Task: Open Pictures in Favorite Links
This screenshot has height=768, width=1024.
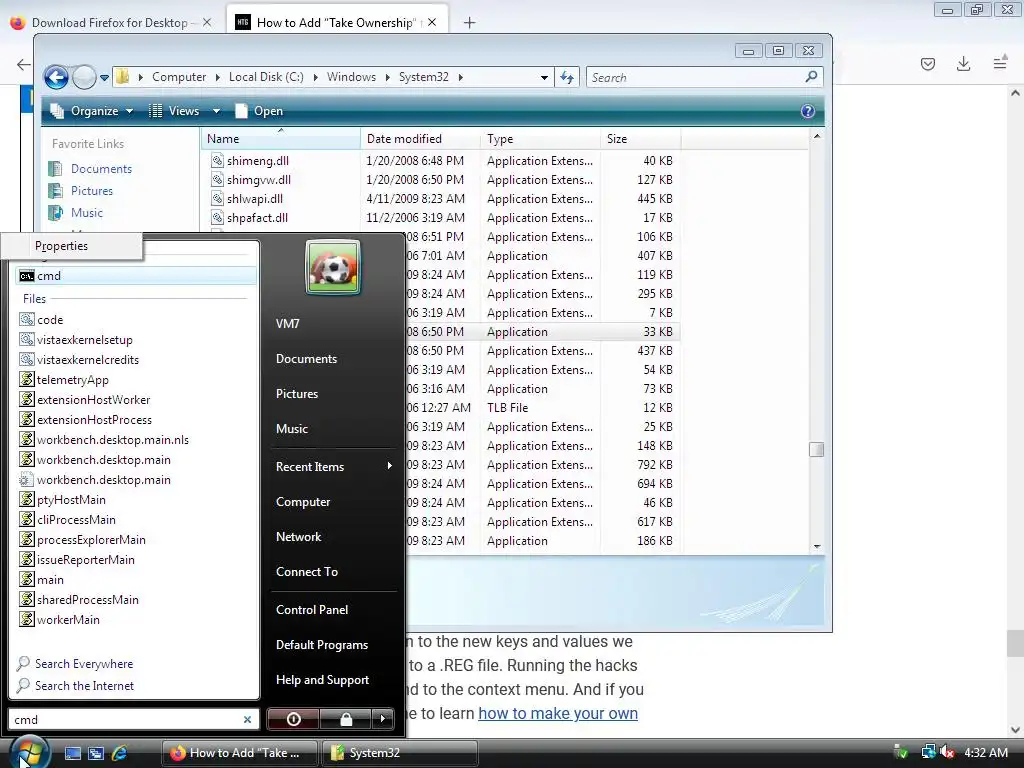Action: point(91,191)
